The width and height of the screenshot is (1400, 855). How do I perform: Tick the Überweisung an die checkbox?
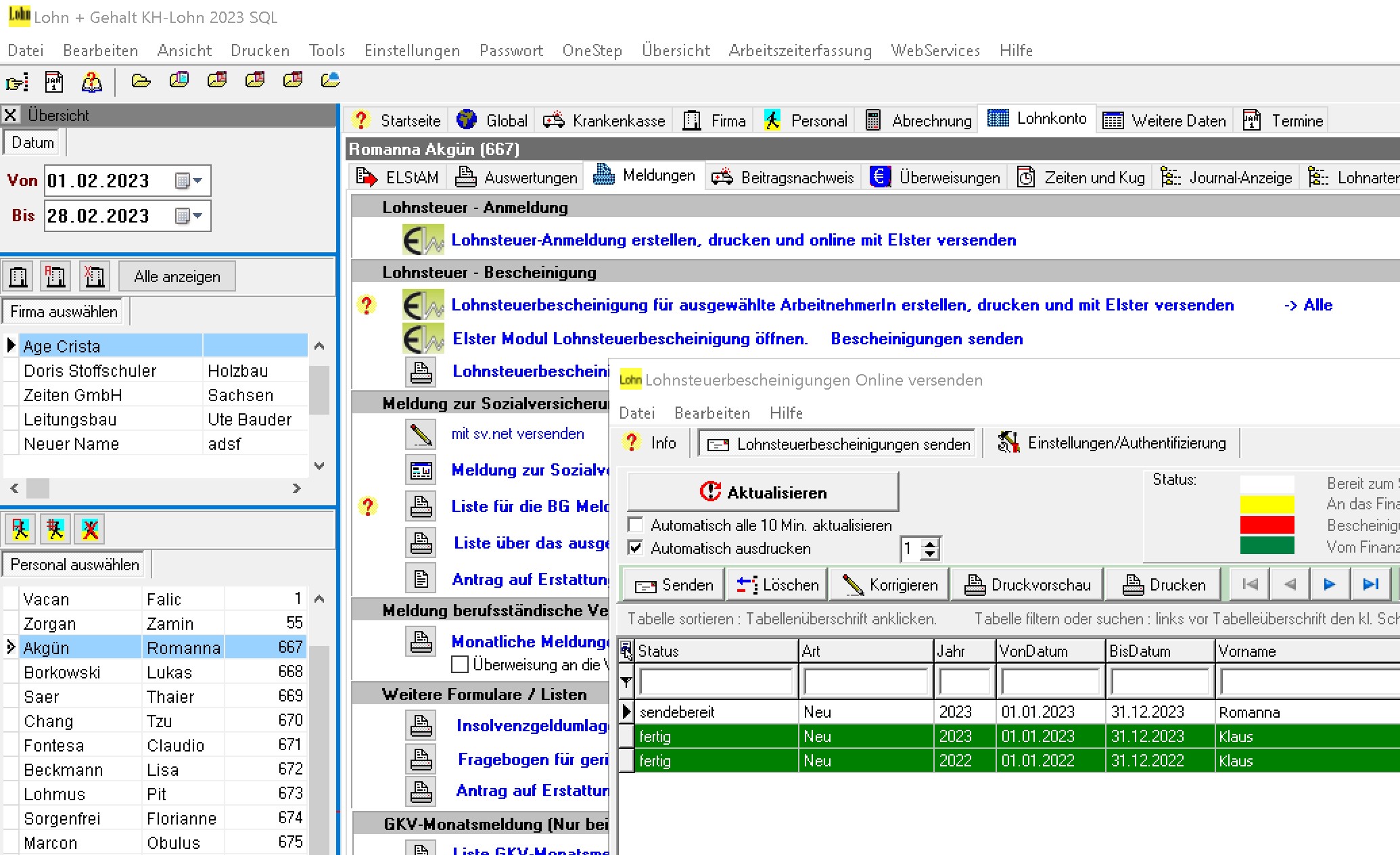point(460,664)
